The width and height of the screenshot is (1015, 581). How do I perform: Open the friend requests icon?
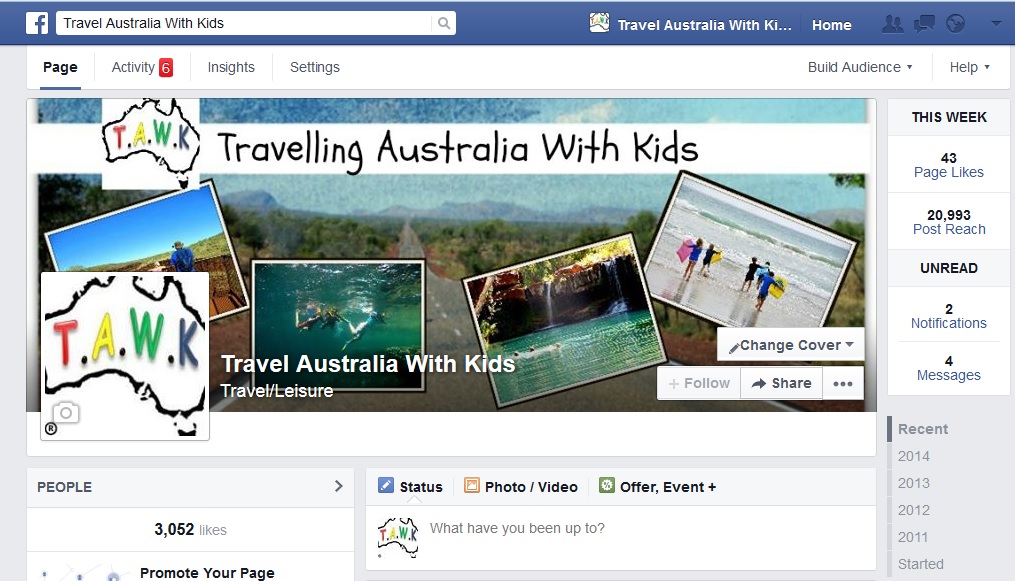coord(893,24)
